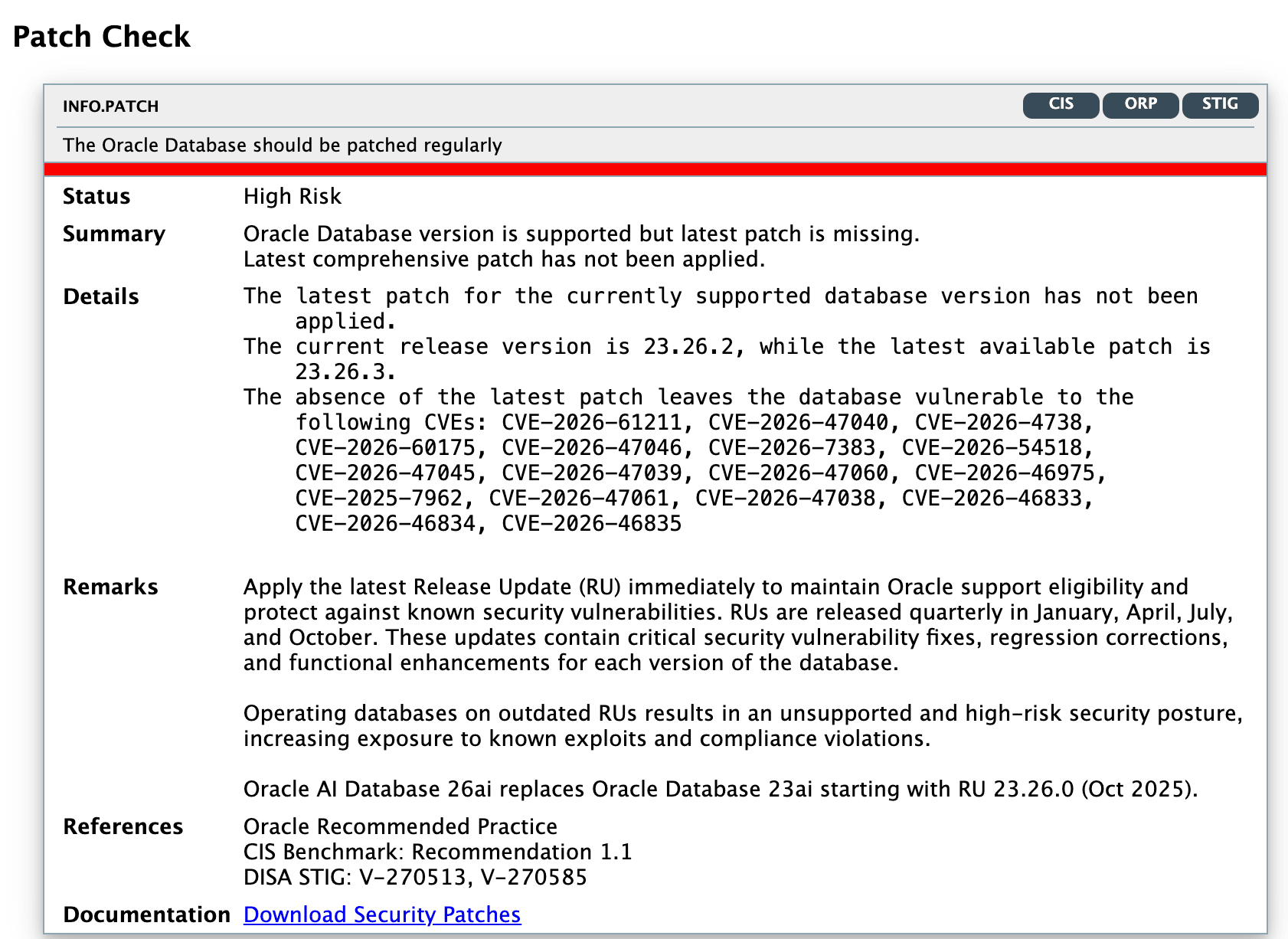
Task: Click 'CIS Benchmark: Recommendation 1.1' reference
Action: point(438,852)
